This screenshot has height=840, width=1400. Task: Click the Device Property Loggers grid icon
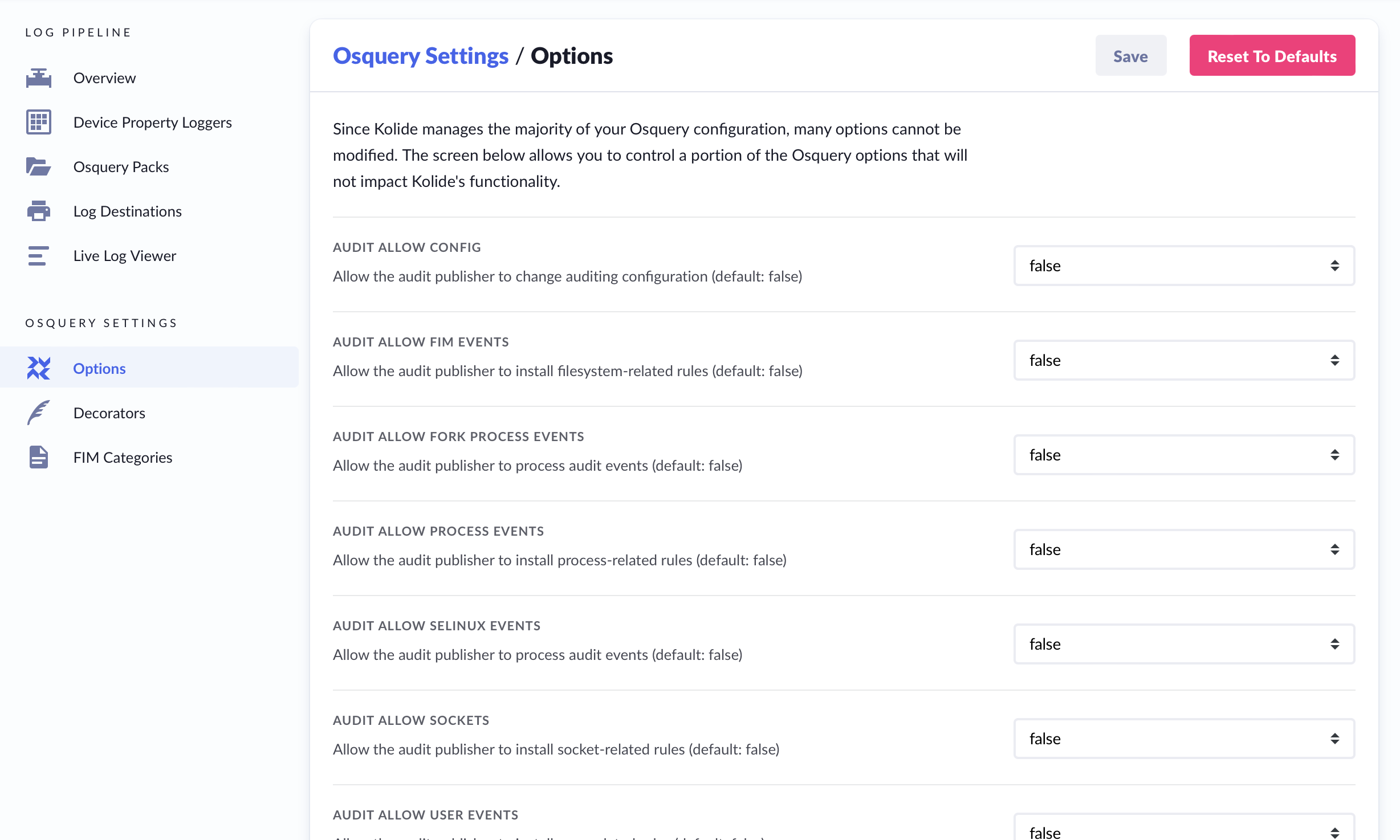38,123
